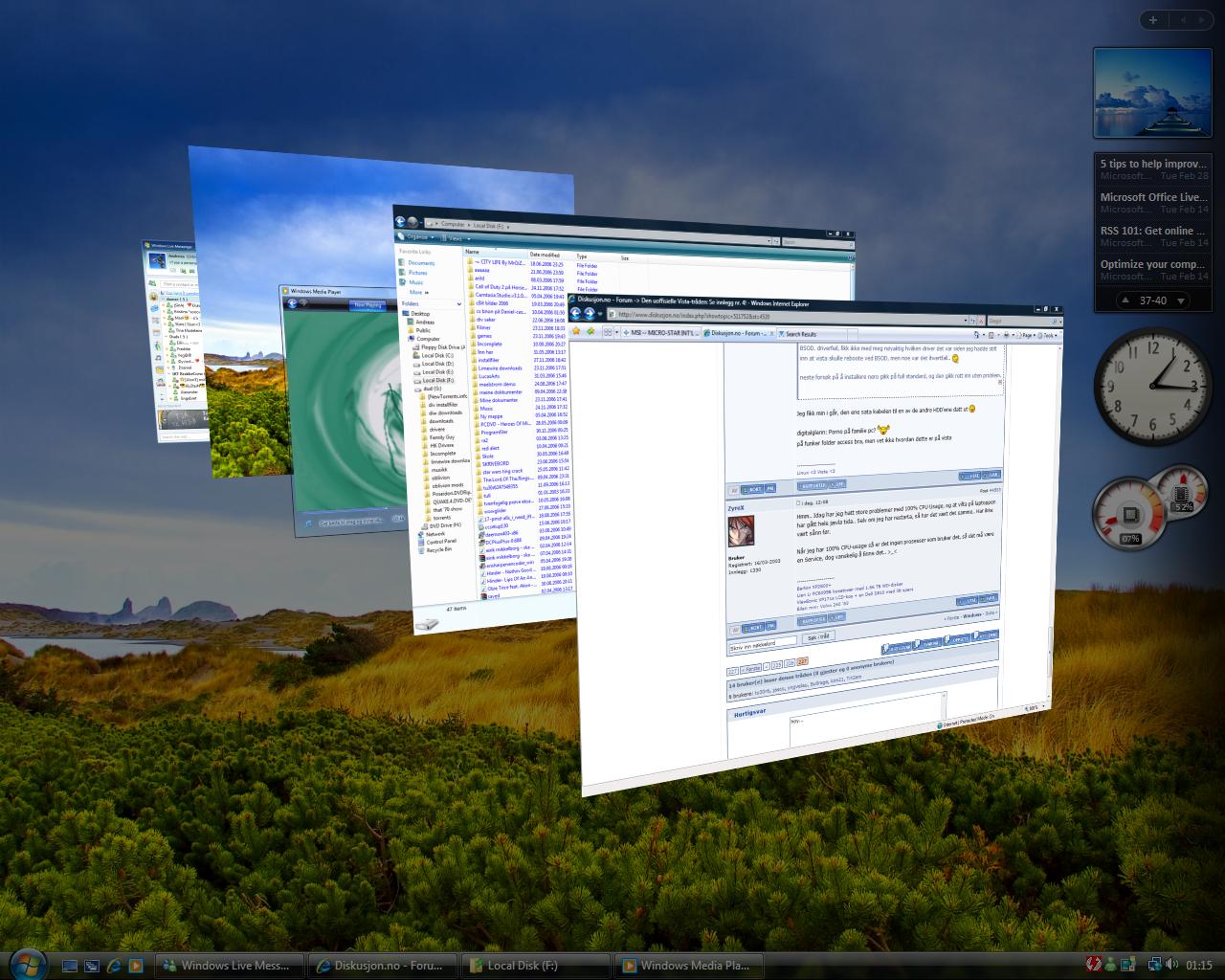Open 'Microsoft Office Live...' feed headline

[1153, 197]
